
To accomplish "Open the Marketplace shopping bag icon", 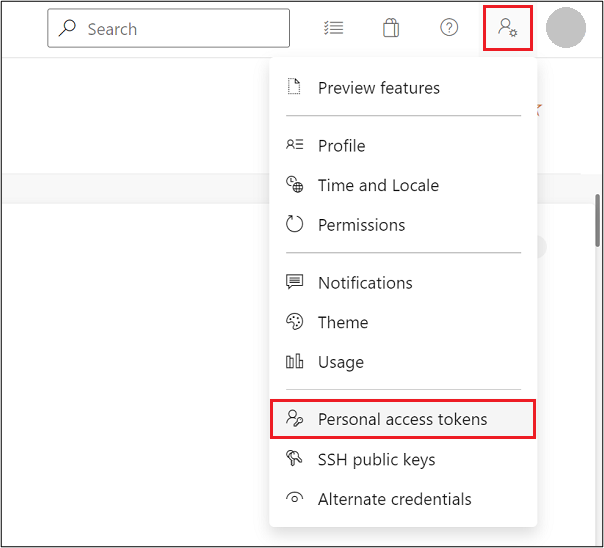I will [391, 28].
